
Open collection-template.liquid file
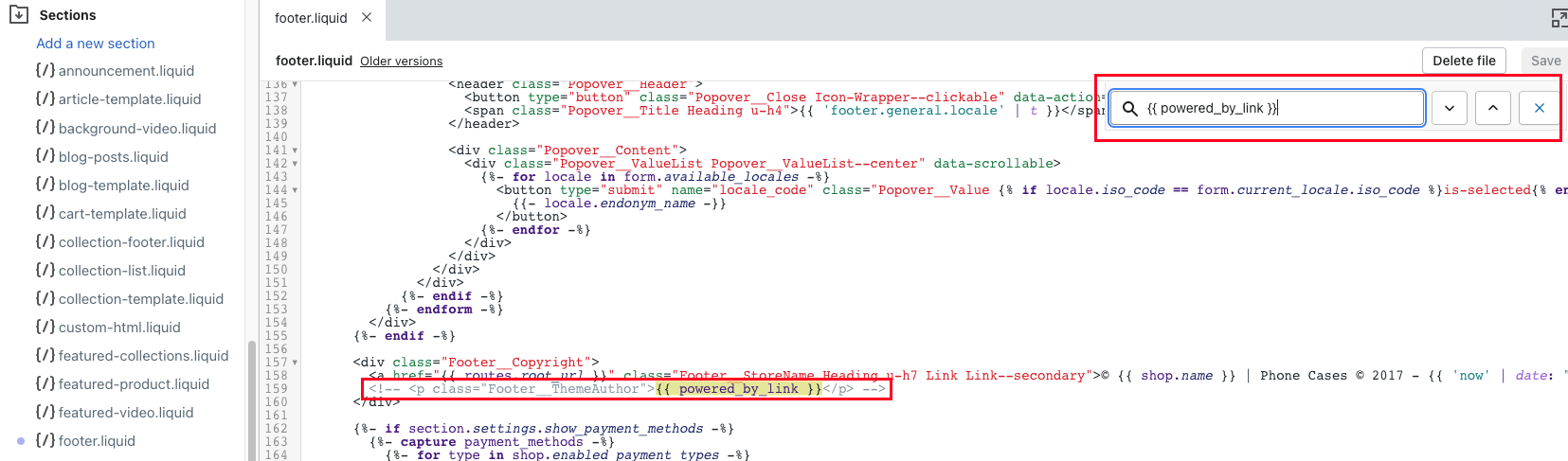141,299
